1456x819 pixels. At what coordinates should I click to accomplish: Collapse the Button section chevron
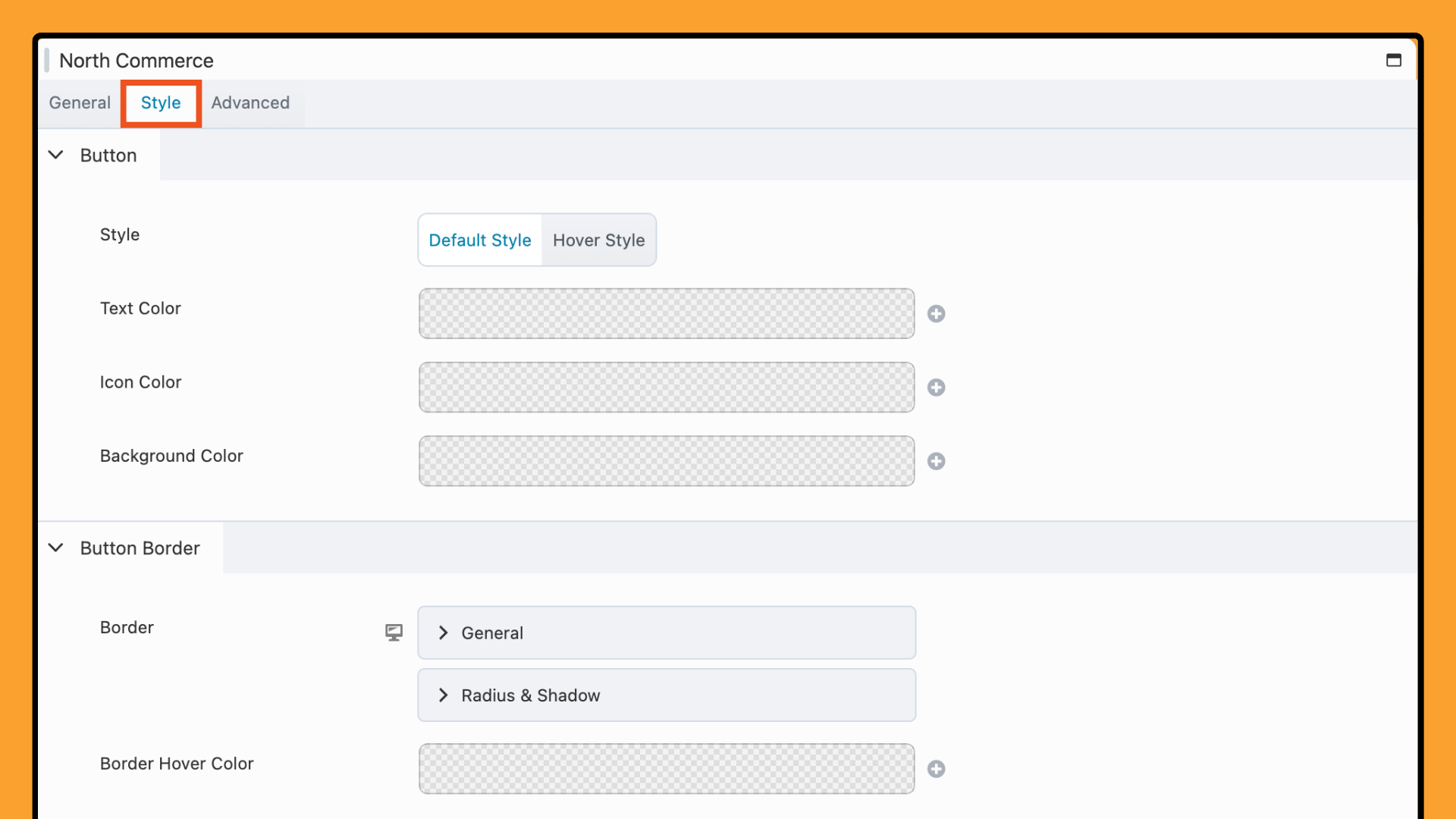click(x=56, y=155)
